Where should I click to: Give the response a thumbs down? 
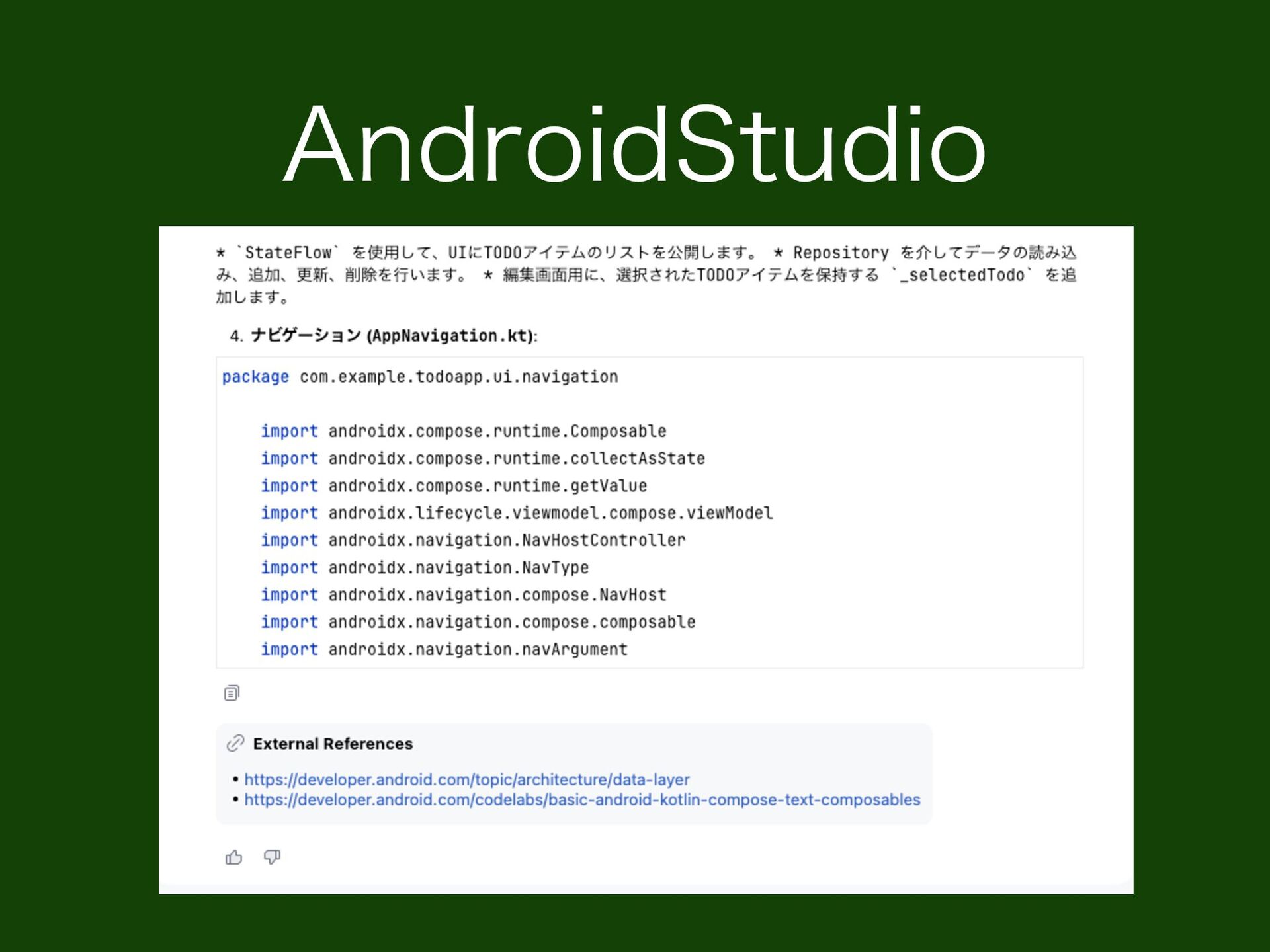(272, 857)
